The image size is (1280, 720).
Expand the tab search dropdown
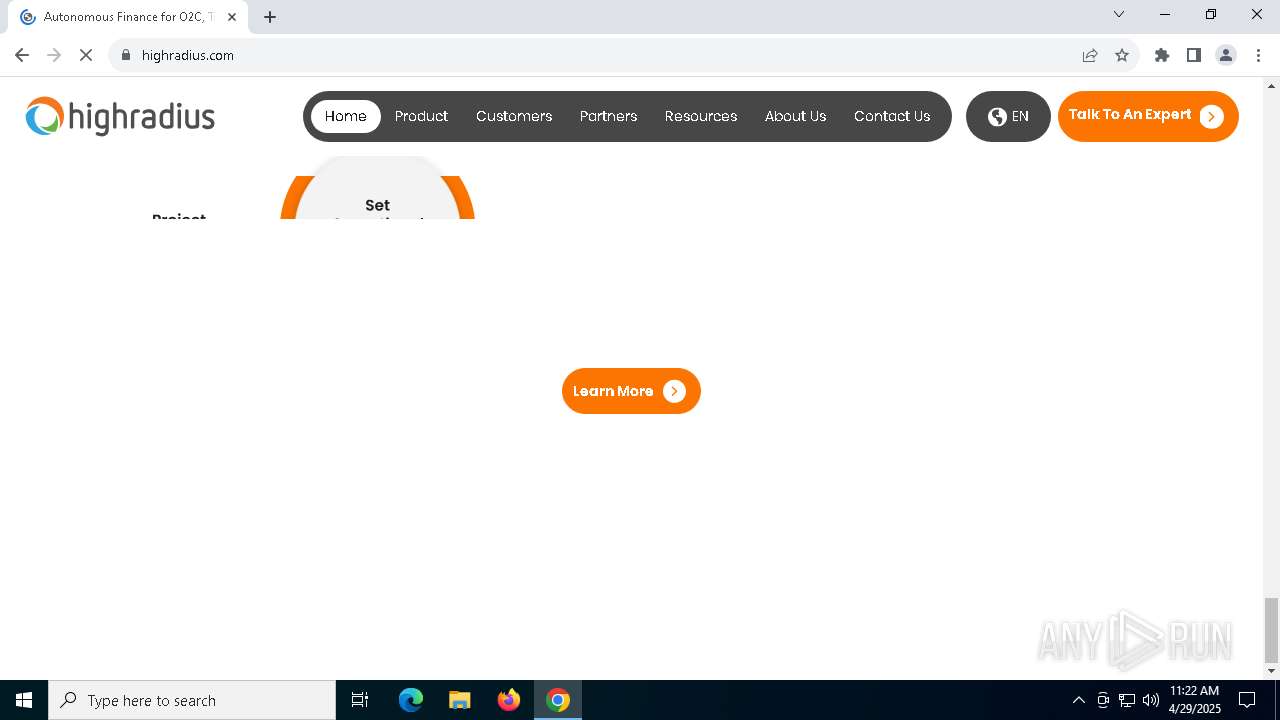click(x=1119, y=14)
